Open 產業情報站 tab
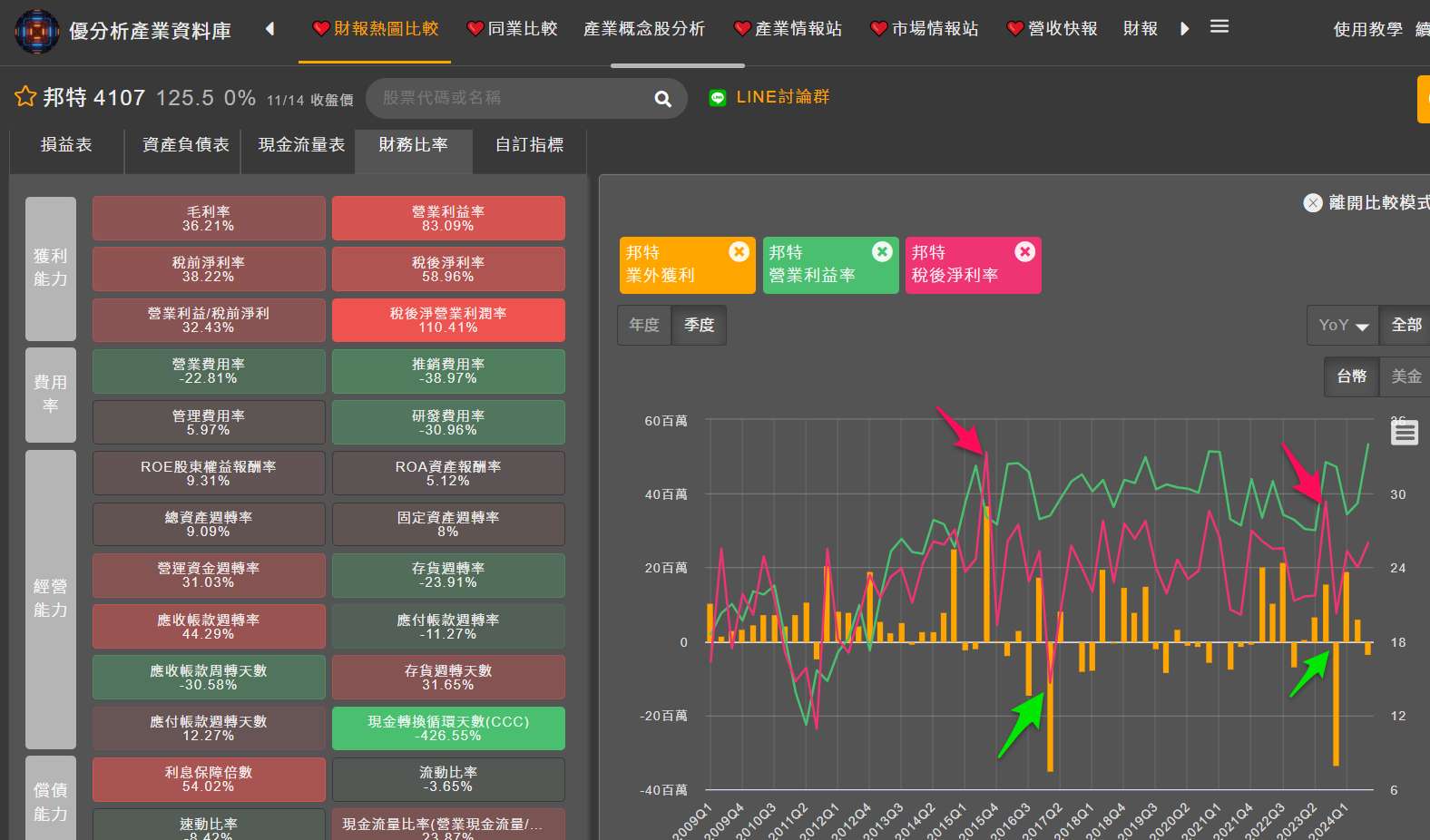 tap(788, 29)
